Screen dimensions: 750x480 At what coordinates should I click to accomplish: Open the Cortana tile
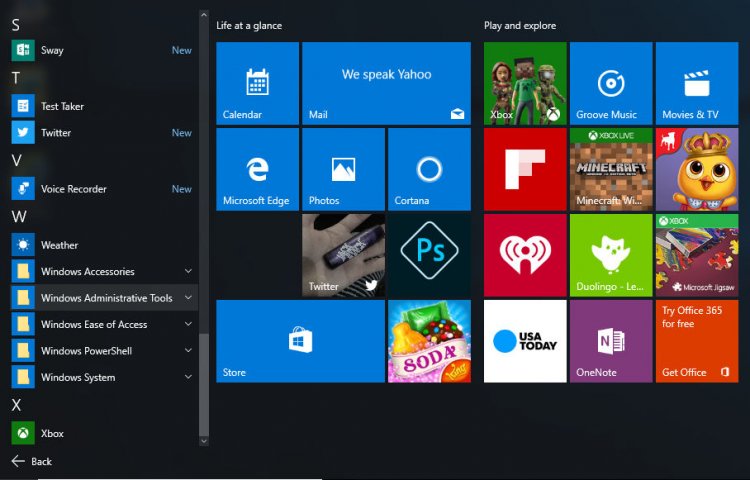430,169
